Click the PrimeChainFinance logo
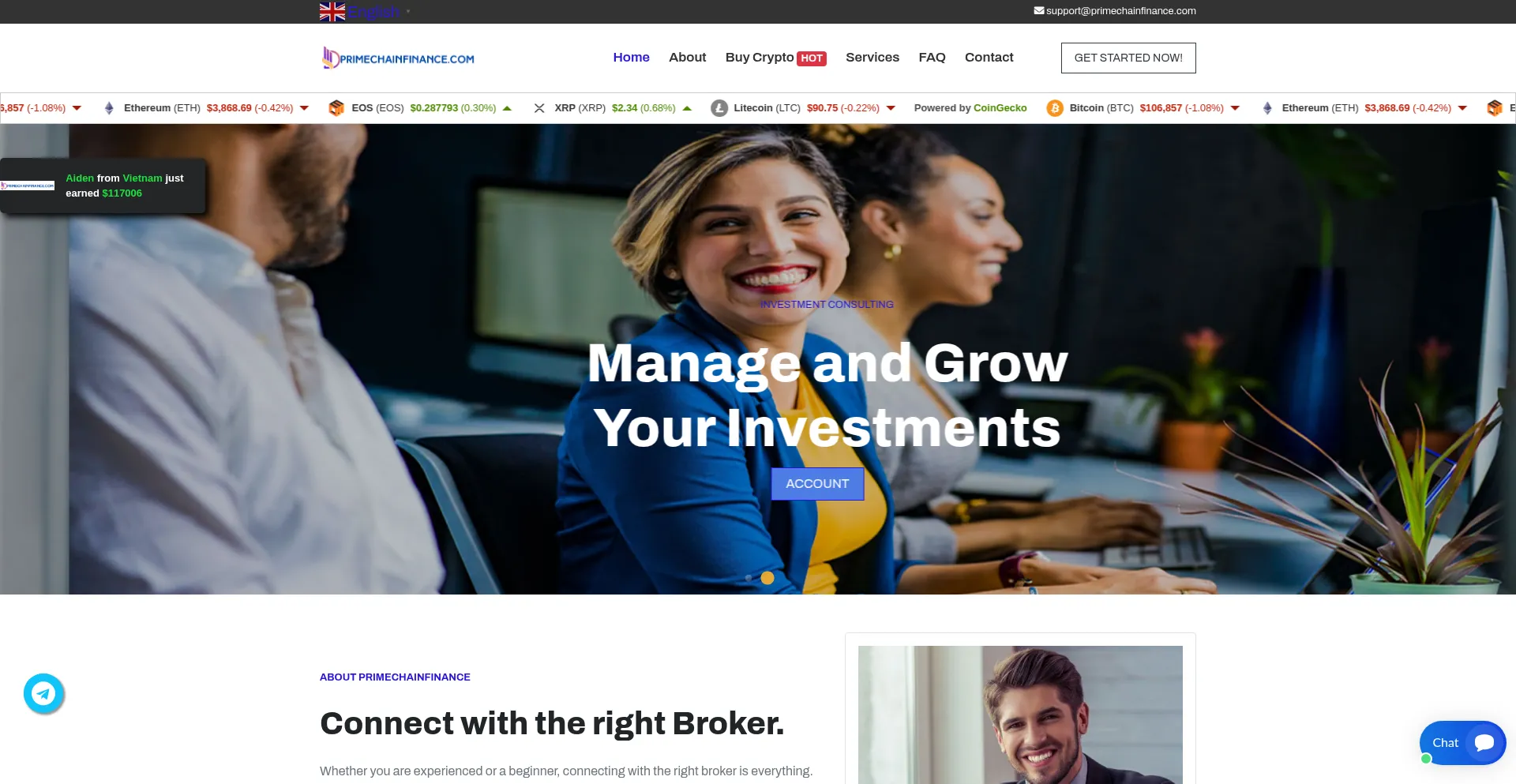 click(399, 58)
